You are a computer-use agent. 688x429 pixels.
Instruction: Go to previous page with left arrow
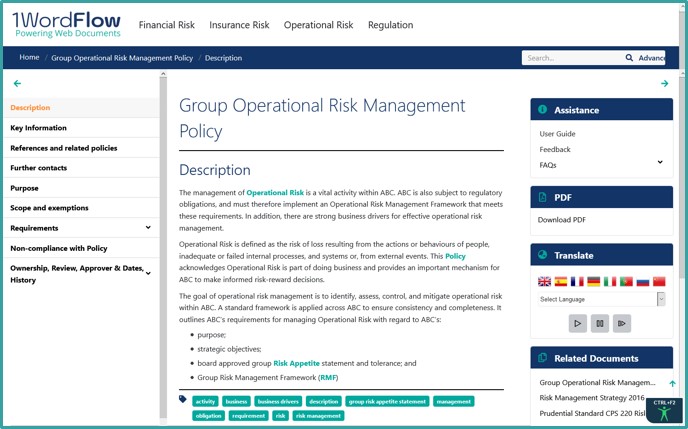[17, 83]
